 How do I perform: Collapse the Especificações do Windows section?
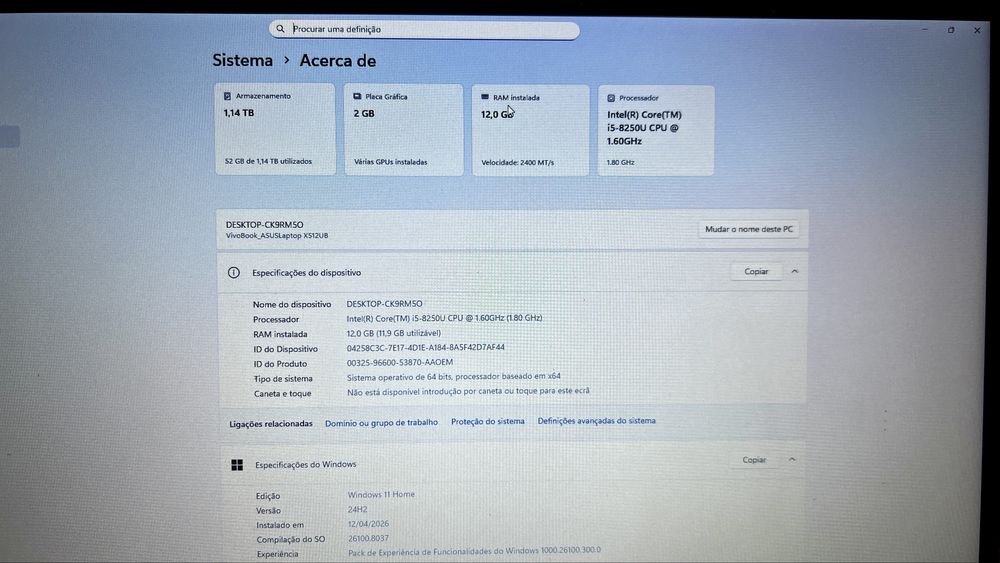click(792, 459)
